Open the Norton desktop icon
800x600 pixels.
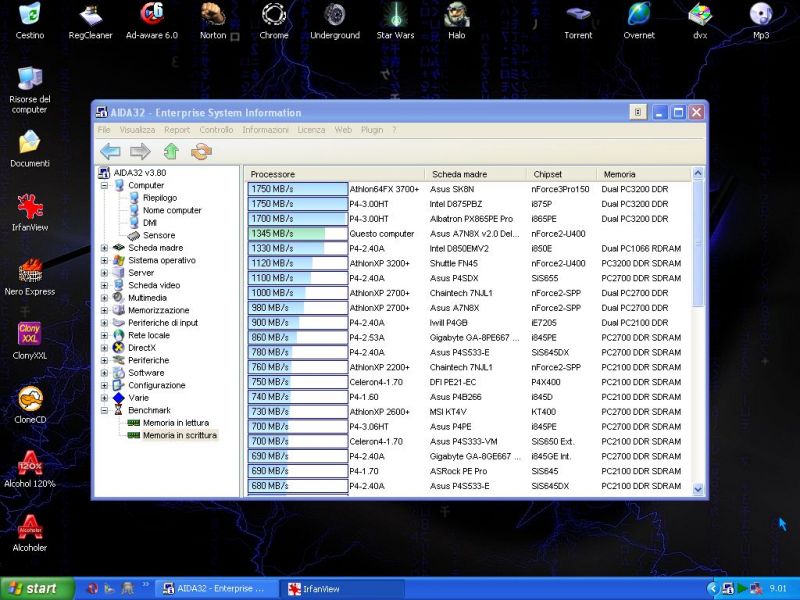coord(213,20)
